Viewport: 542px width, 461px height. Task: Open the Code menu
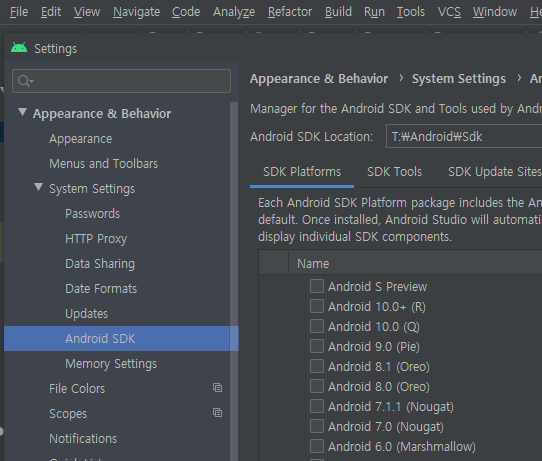click(186, 12)
